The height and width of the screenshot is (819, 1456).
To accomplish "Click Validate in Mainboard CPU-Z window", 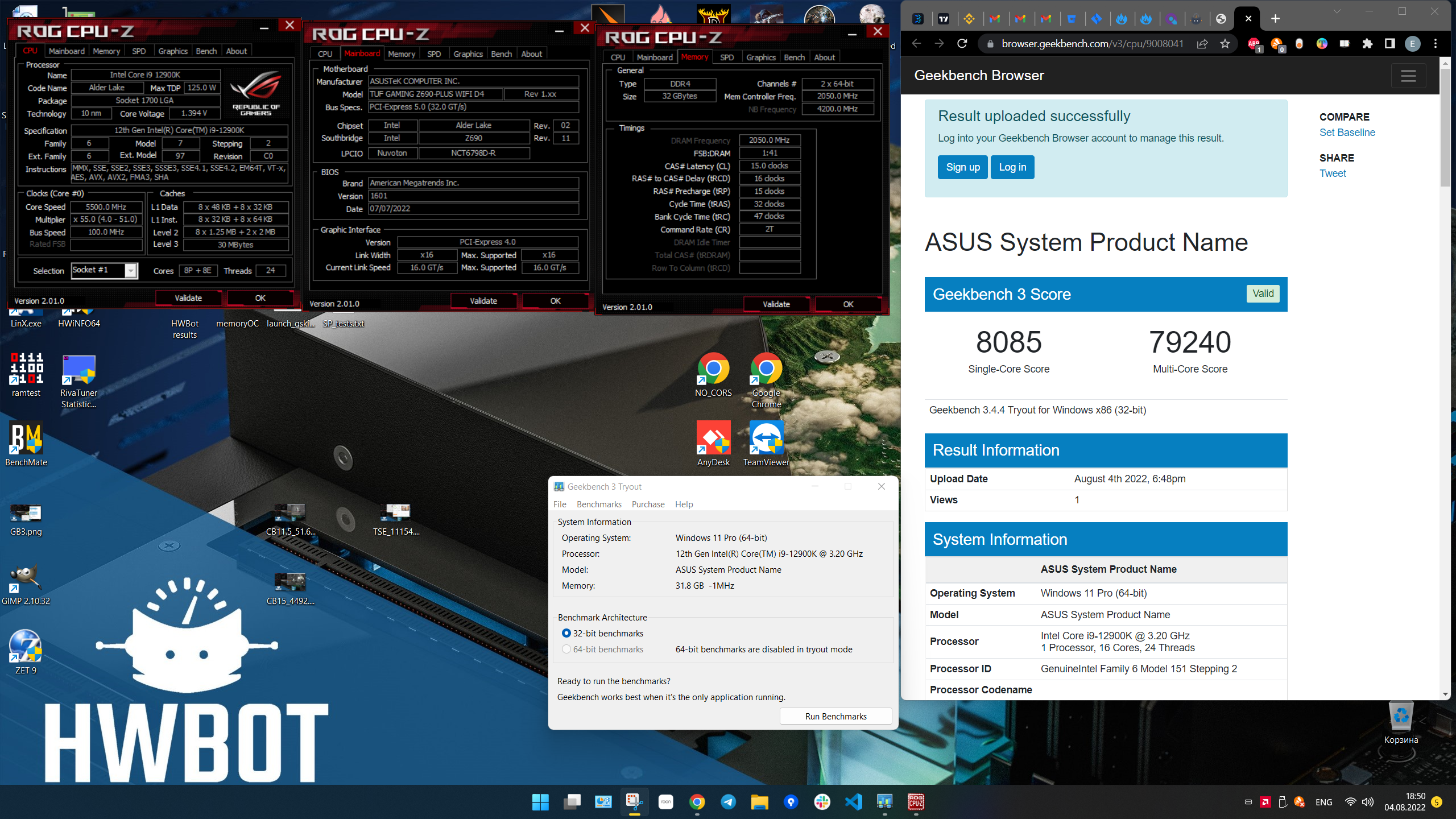I will 483,300.
